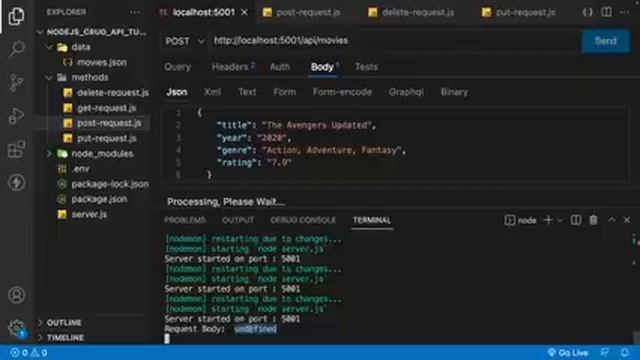Open the Accounts icon in activity bar
This screenshot has width=640, height=360.
[16, 295]
